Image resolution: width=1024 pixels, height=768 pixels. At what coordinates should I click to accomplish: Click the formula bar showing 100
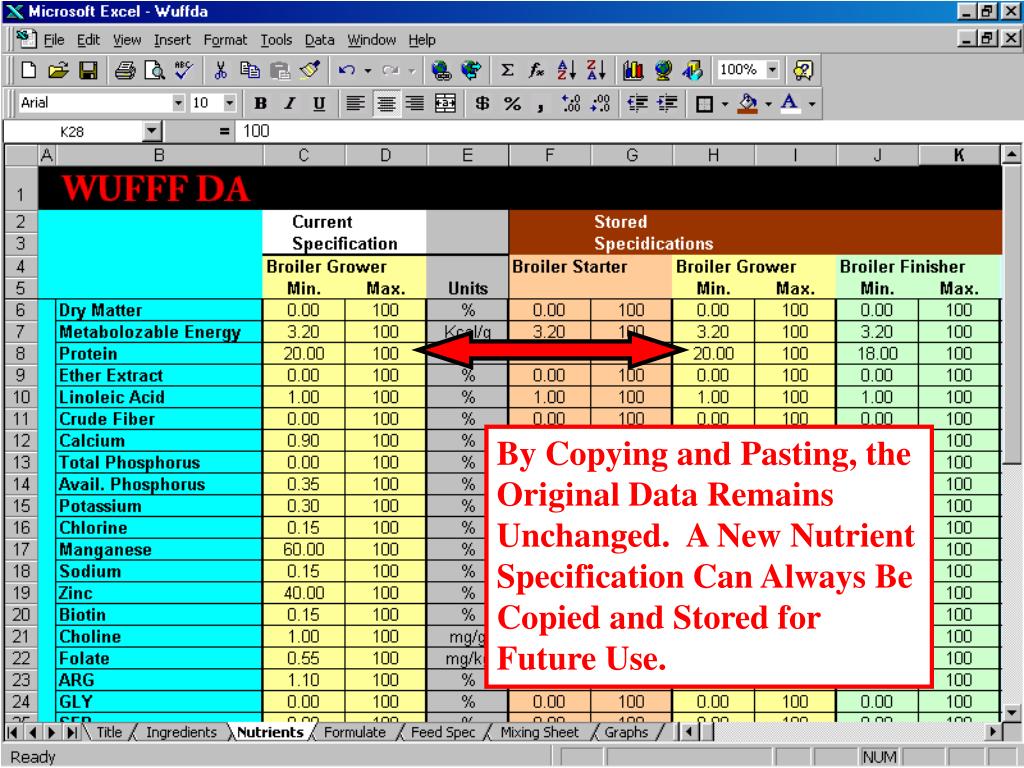tap(627, 131)
